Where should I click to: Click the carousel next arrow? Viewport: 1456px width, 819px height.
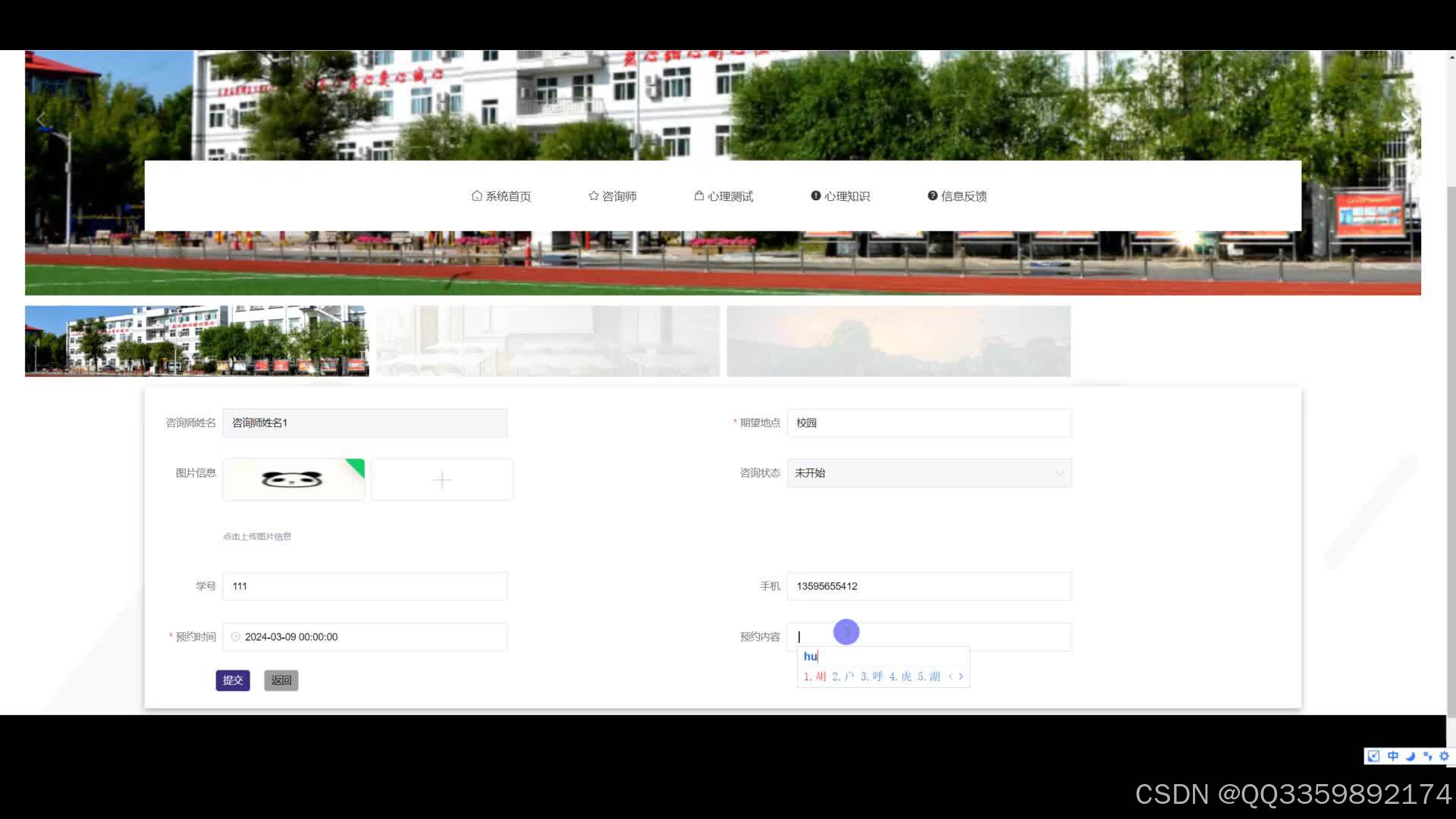[1405, 120]
